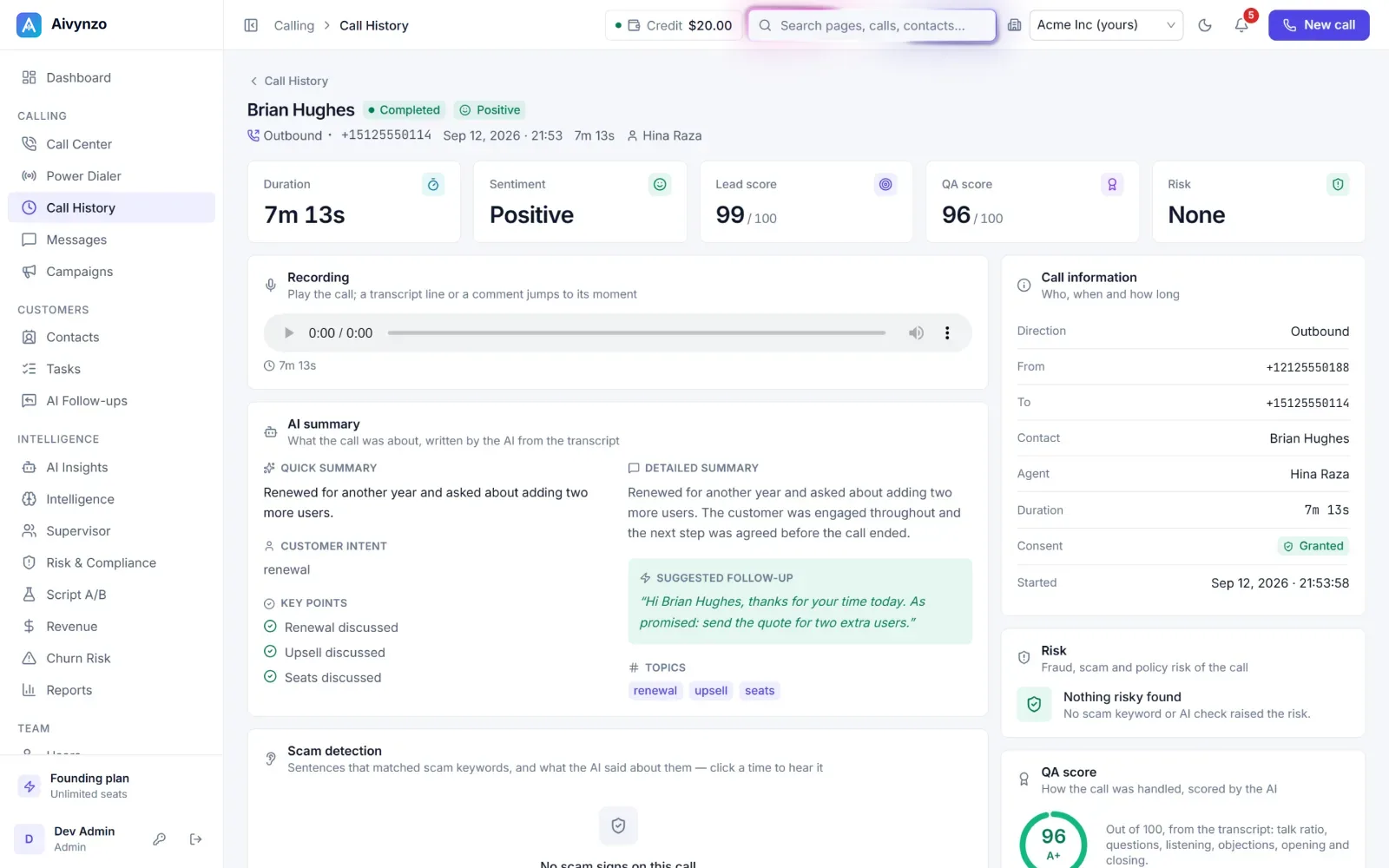Log out using the sign-out icon
Image resolution: width=1389 pixels, height=868 pixels.
click(x=195, y=839)
